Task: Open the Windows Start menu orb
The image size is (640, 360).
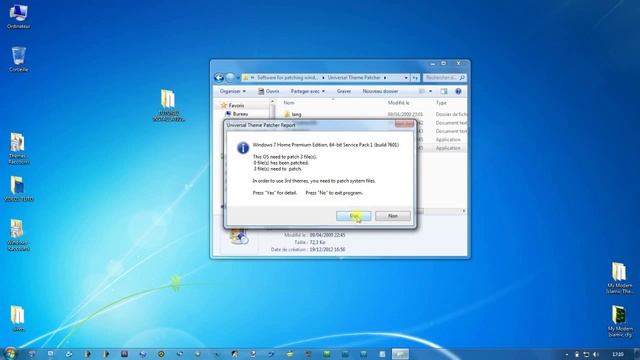Action: pos(10,353)
